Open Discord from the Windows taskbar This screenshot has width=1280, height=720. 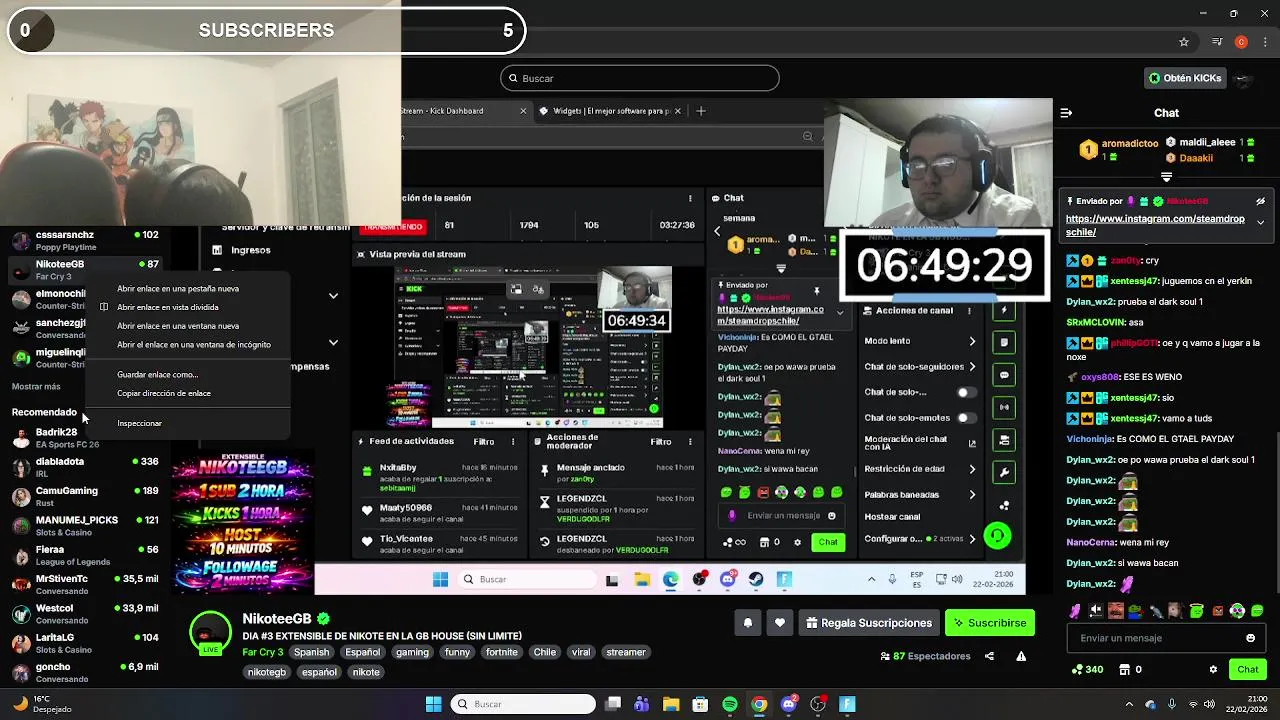[x=789, y=705]
